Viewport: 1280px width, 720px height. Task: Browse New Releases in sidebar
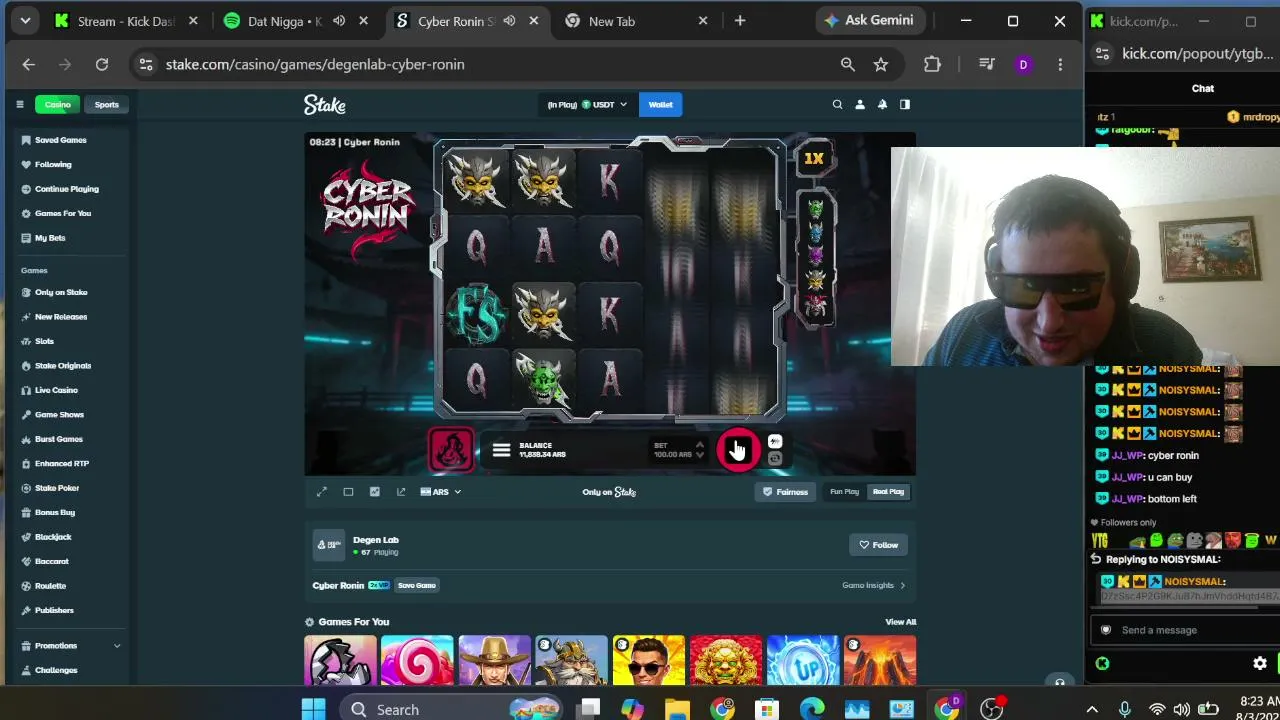point(60,317)
